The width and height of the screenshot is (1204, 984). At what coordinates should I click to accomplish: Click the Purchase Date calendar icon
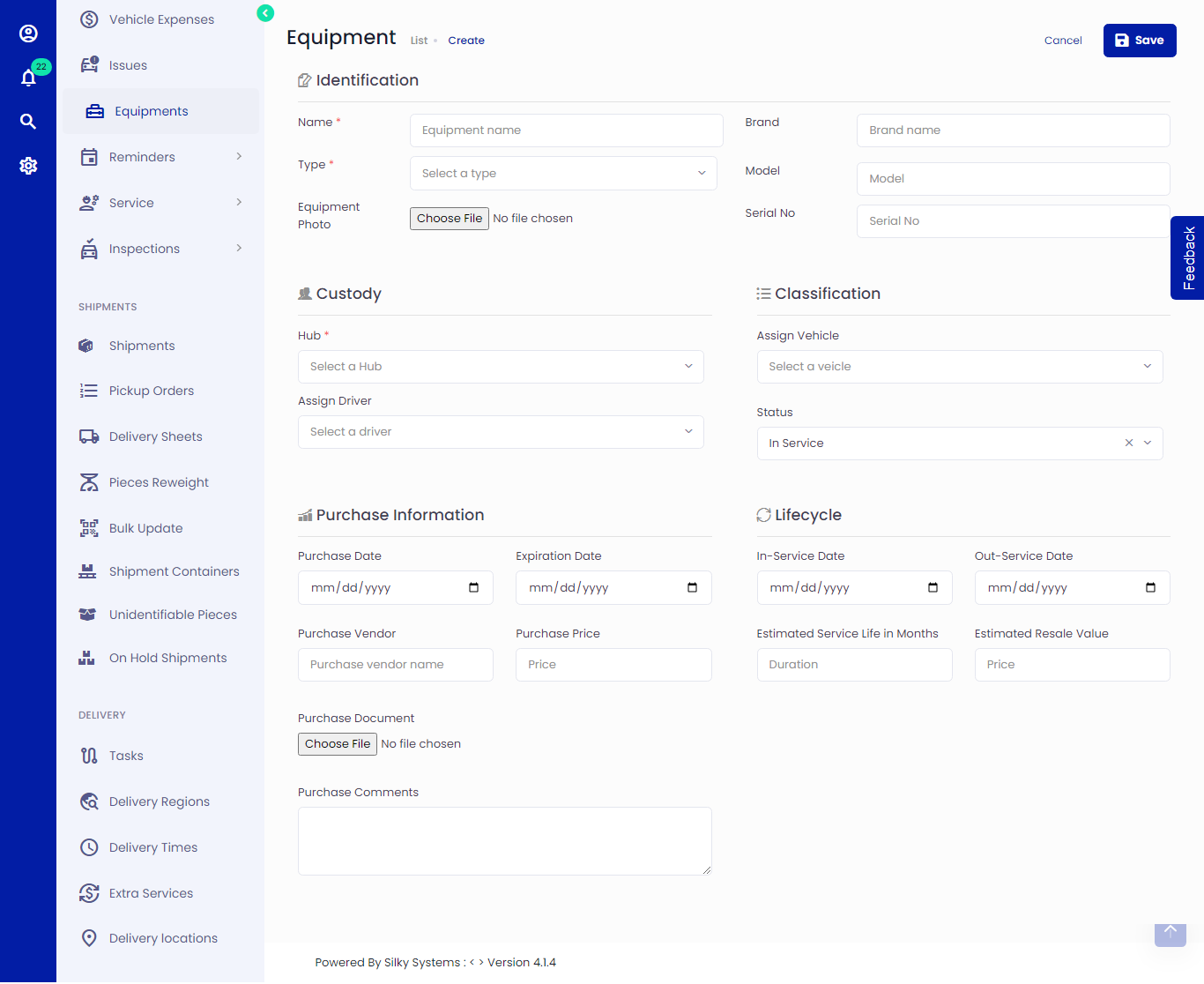[x=473, y=588]
